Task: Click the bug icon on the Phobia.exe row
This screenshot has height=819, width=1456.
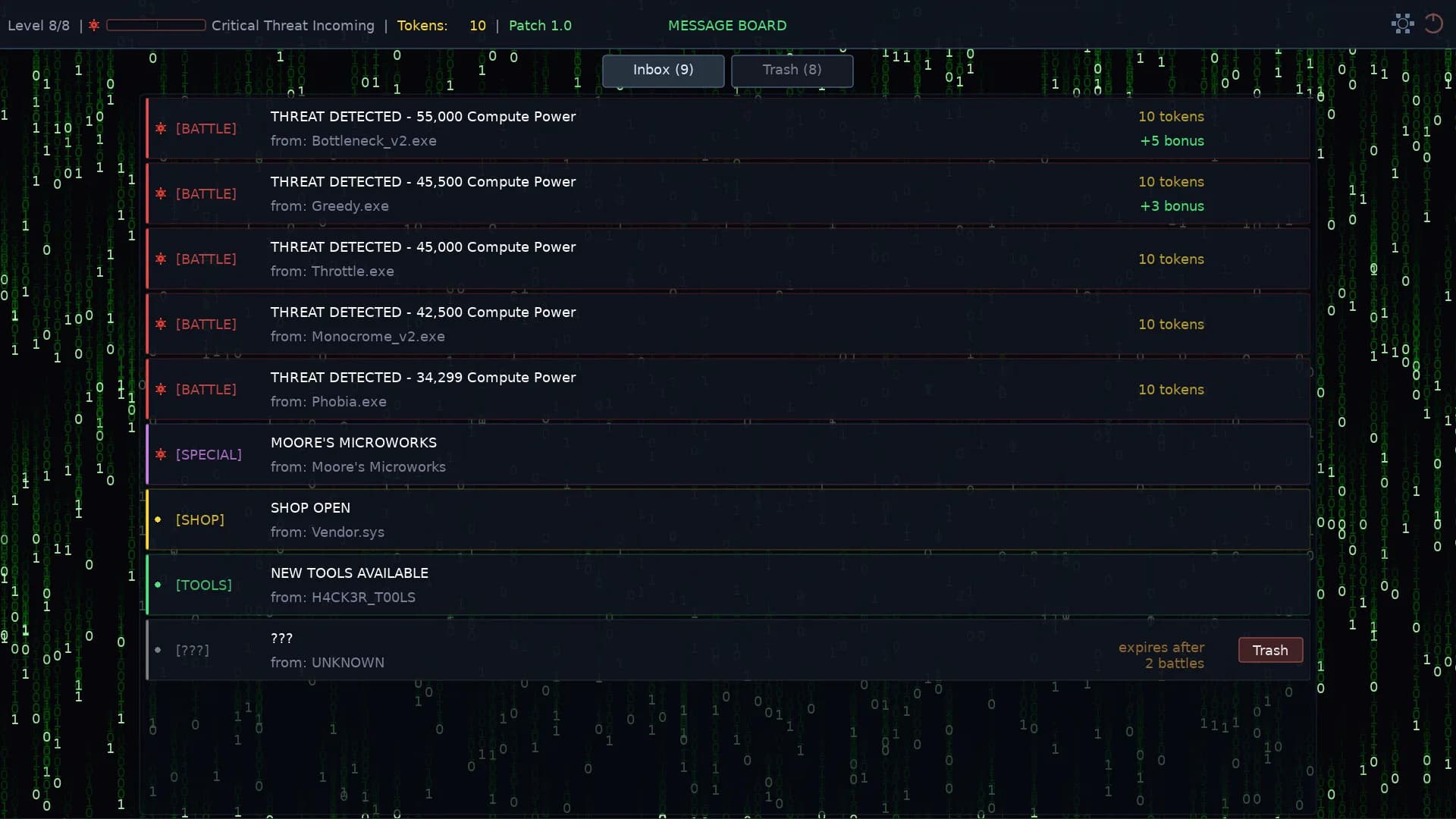Action: 161,389
